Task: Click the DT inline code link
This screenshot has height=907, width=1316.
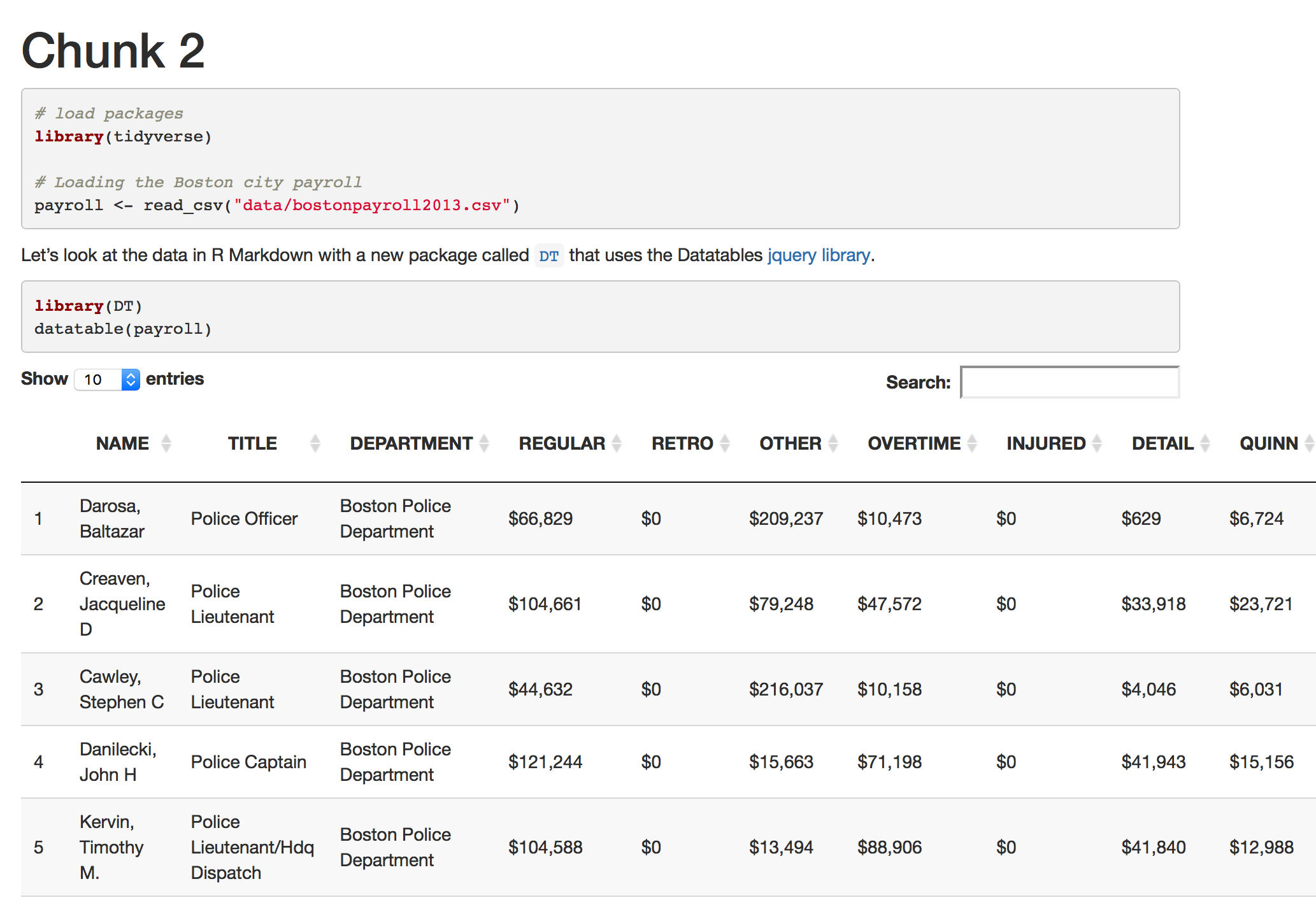Action: pyautogui.click(x=548, y=256)
